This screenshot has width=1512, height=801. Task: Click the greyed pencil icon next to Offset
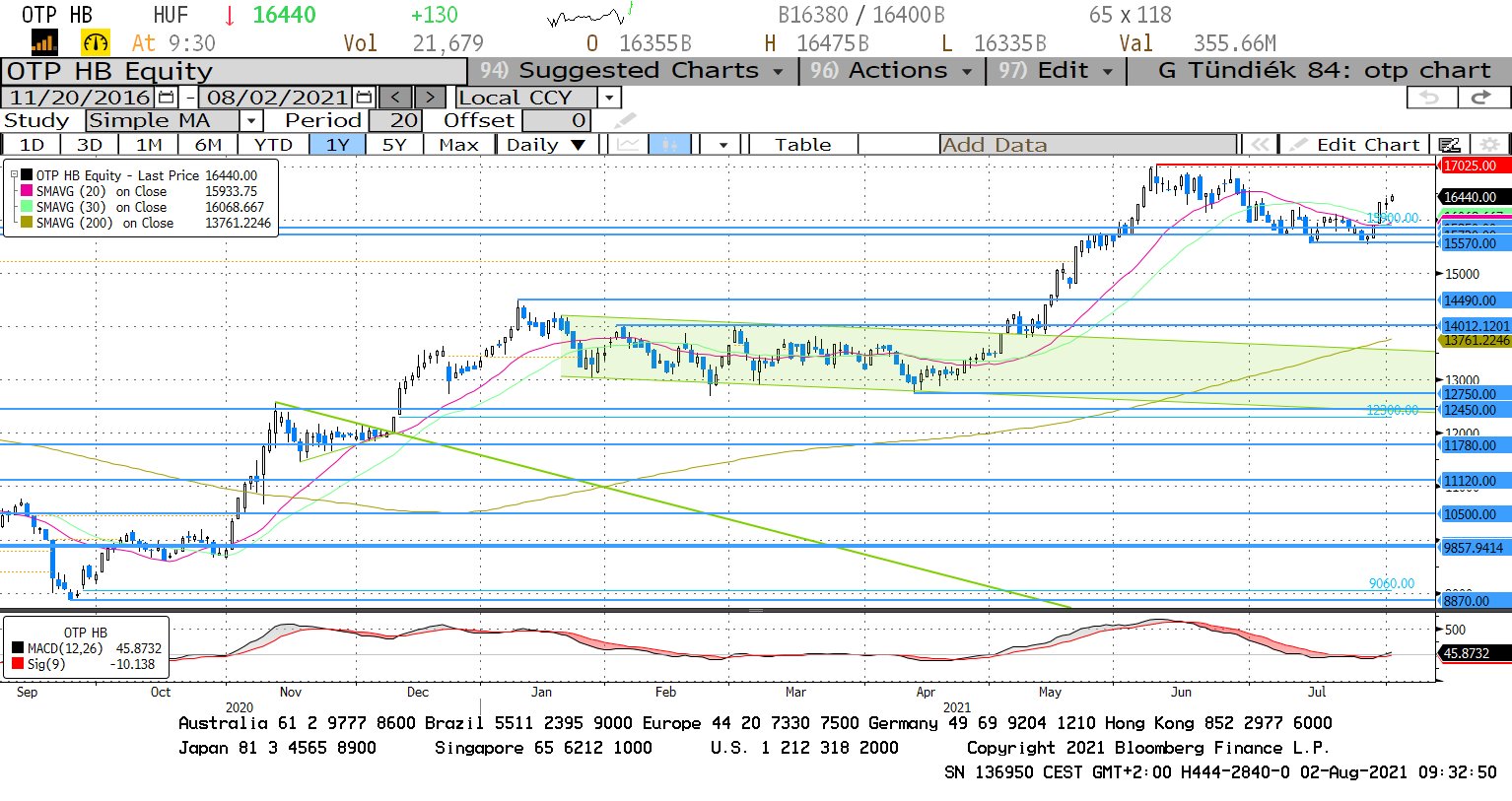coord(625,120)
